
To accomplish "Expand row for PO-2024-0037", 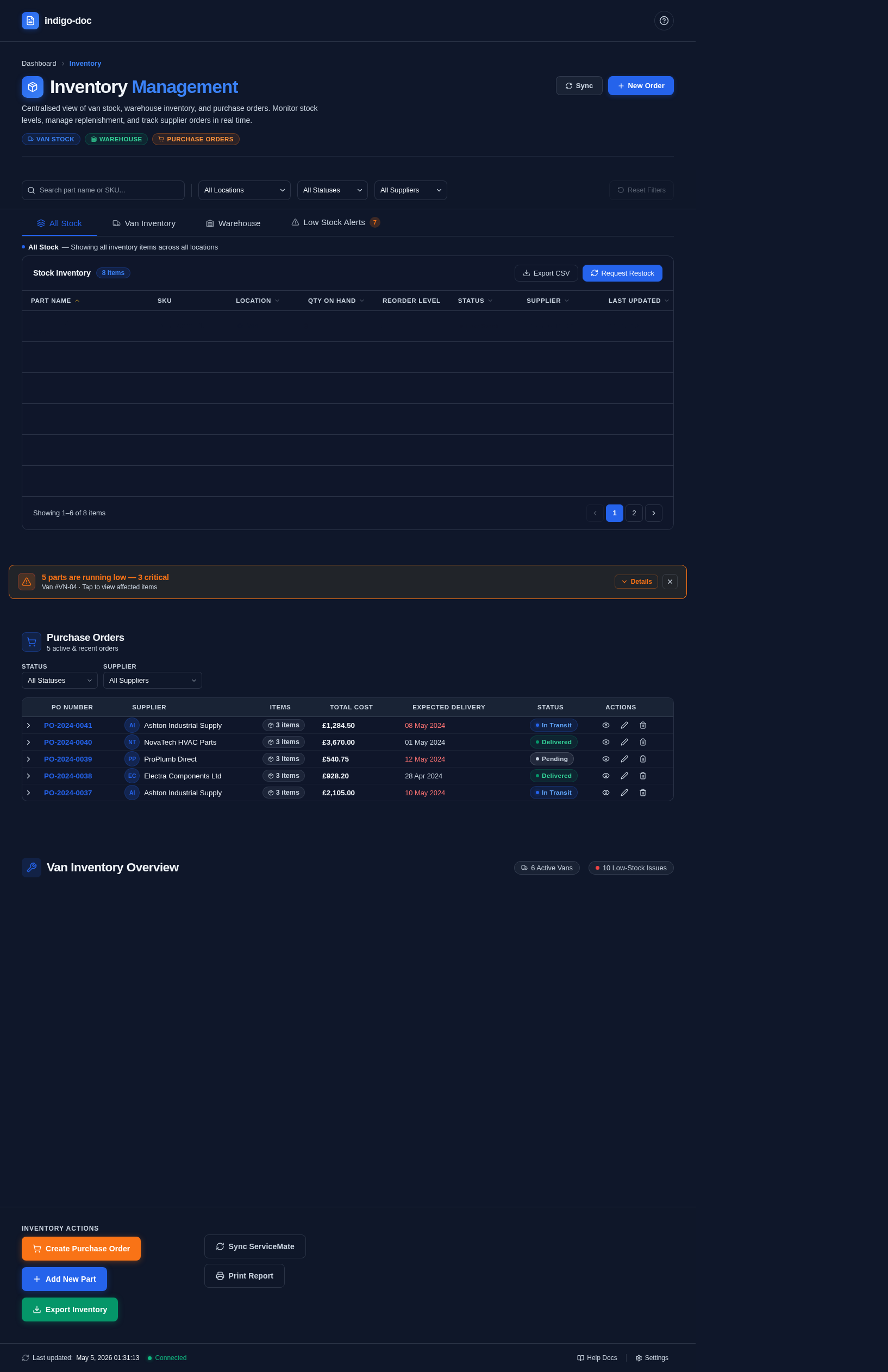I will point(28,793).
